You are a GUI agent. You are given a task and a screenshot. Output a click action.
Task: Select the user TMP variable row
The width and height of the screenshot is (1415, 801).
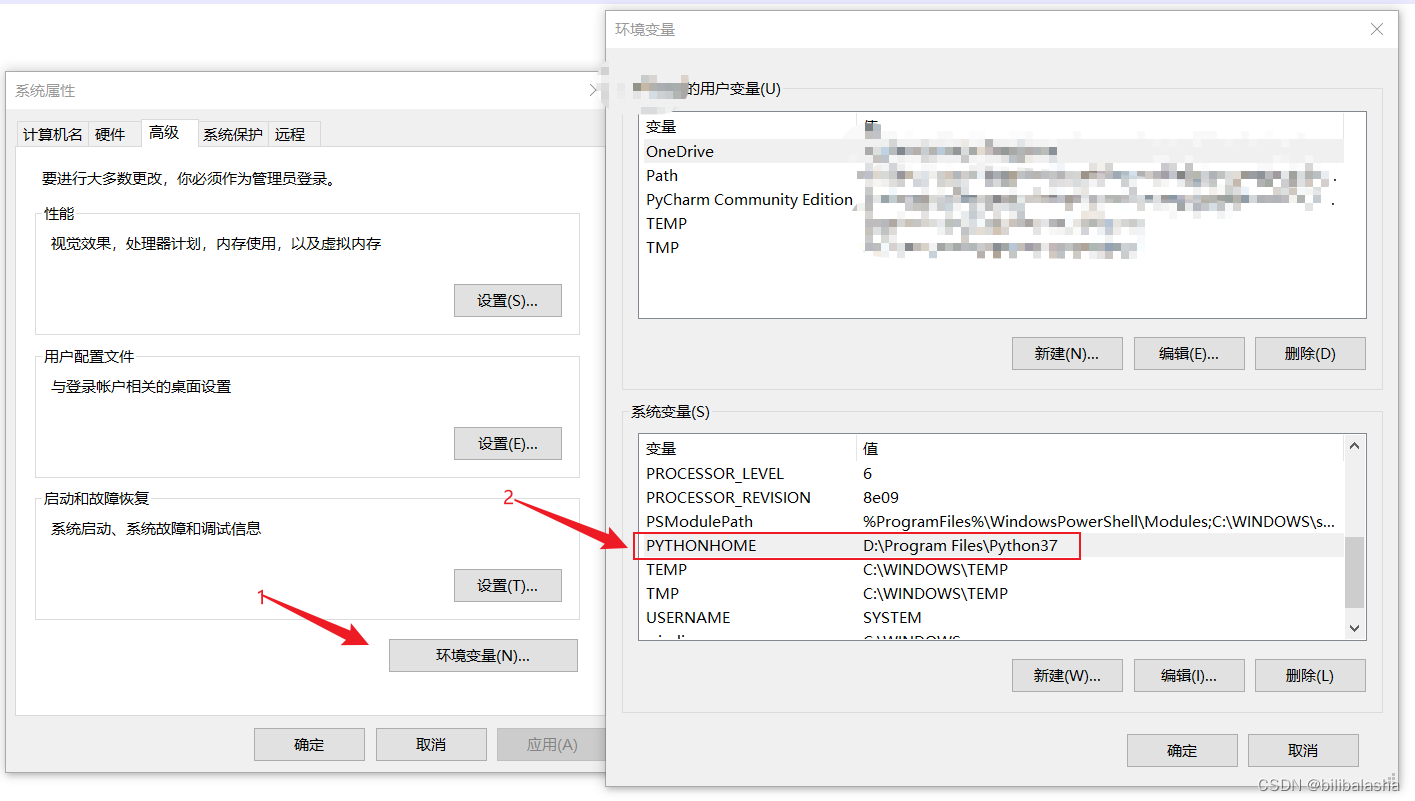coord(991,247)
